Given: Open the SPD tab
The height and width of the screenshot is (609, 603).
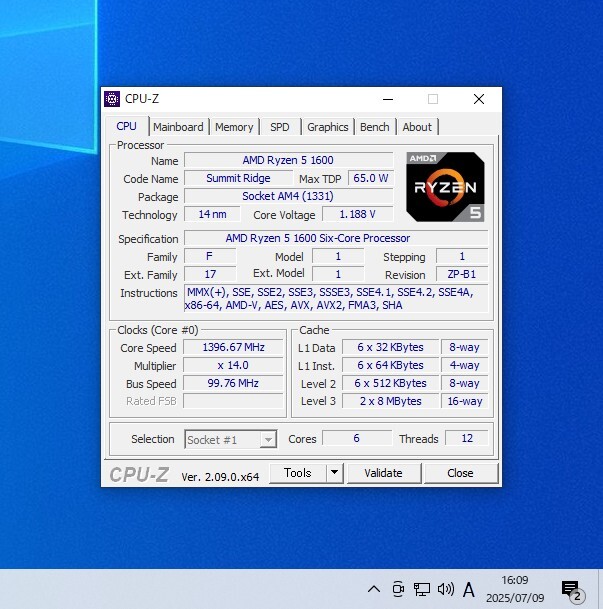Looking at the screenshot, I should click(280, 127).
